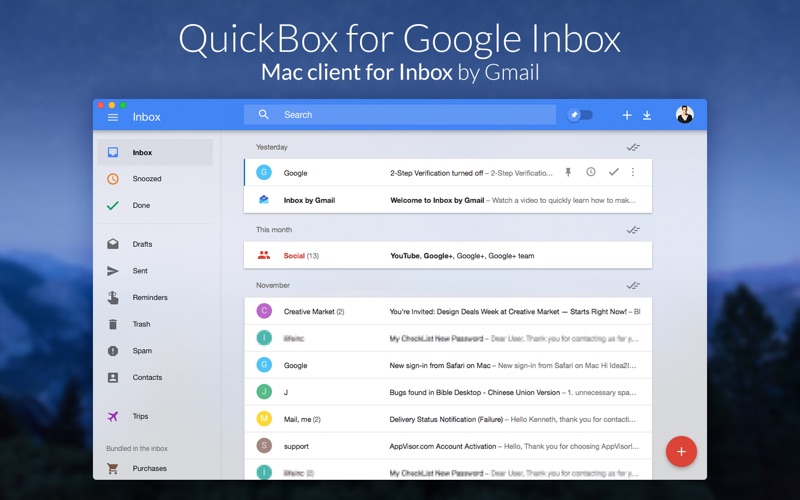Open Contacts in the sidebar

(155, 377)
